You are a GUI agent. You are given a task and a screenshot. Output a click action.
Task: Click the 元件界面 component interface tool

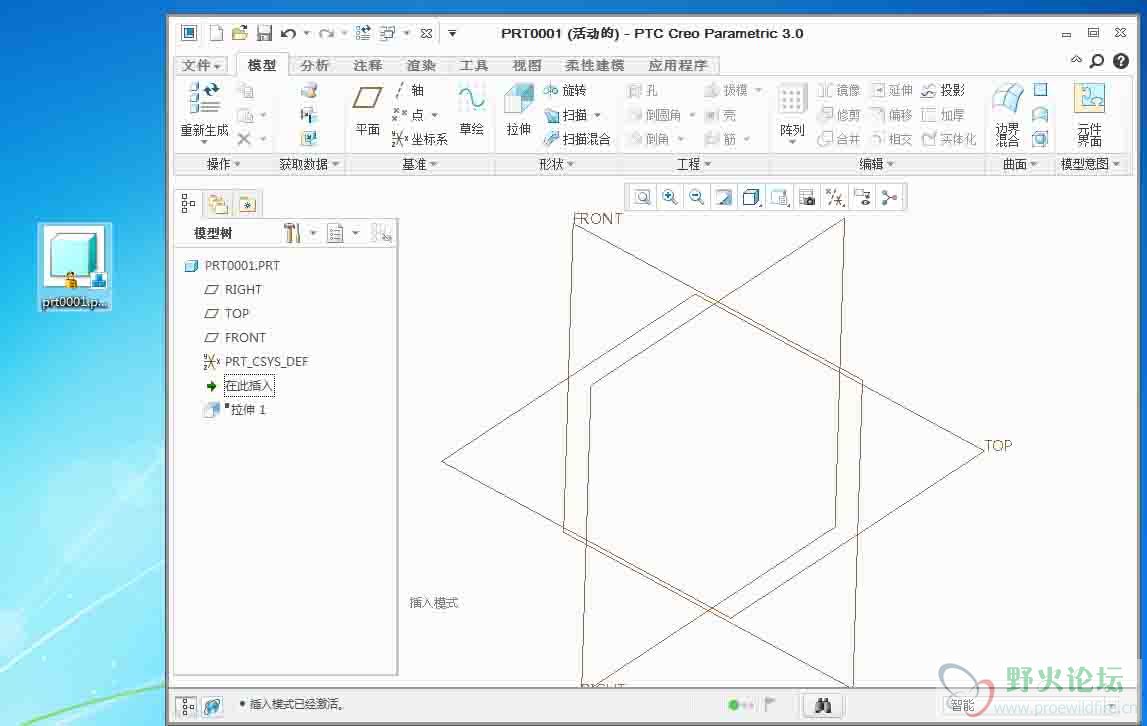point(1089,115)
